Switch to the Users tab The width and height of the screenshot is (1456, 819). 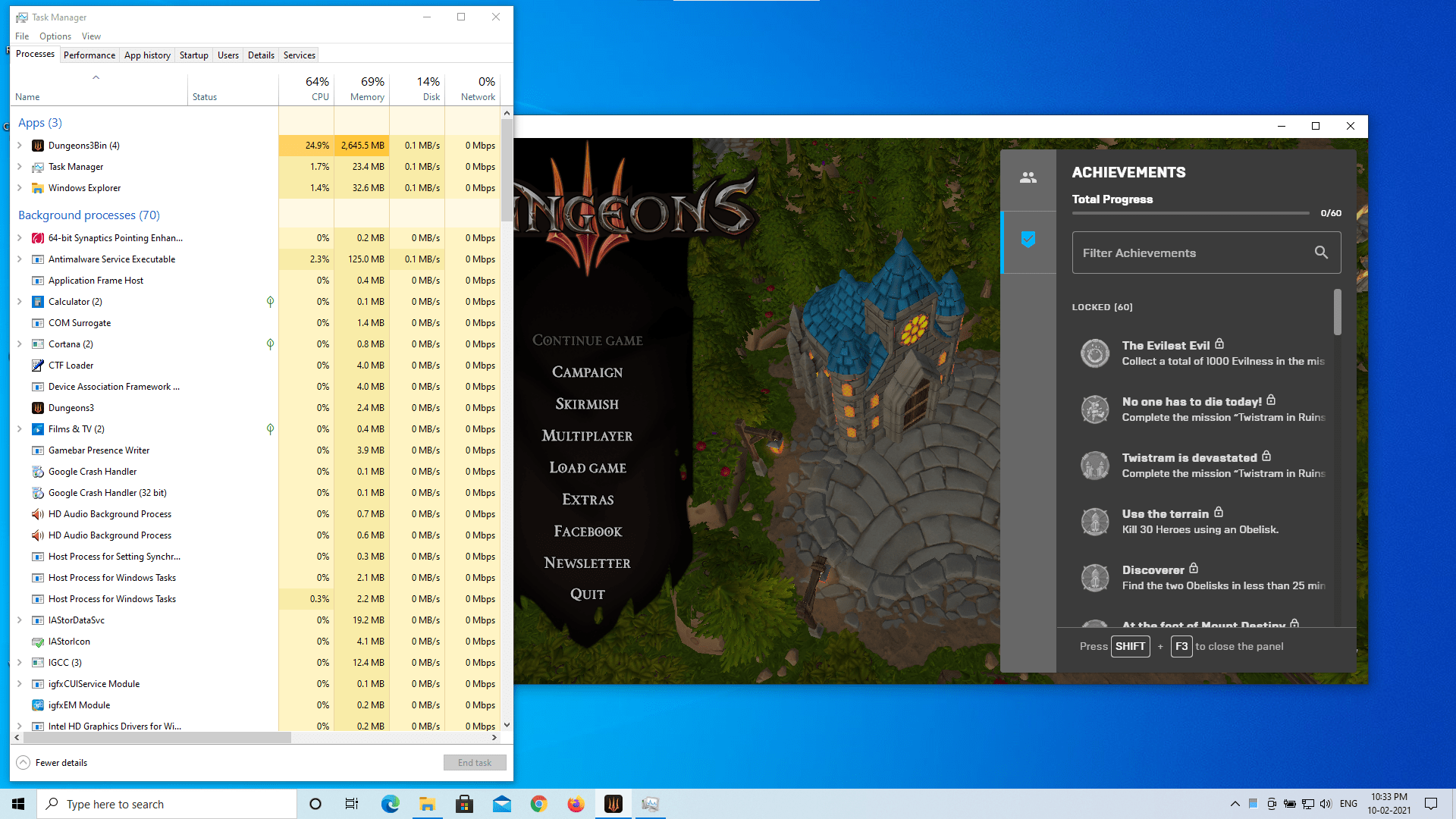[x=228, y=55]
